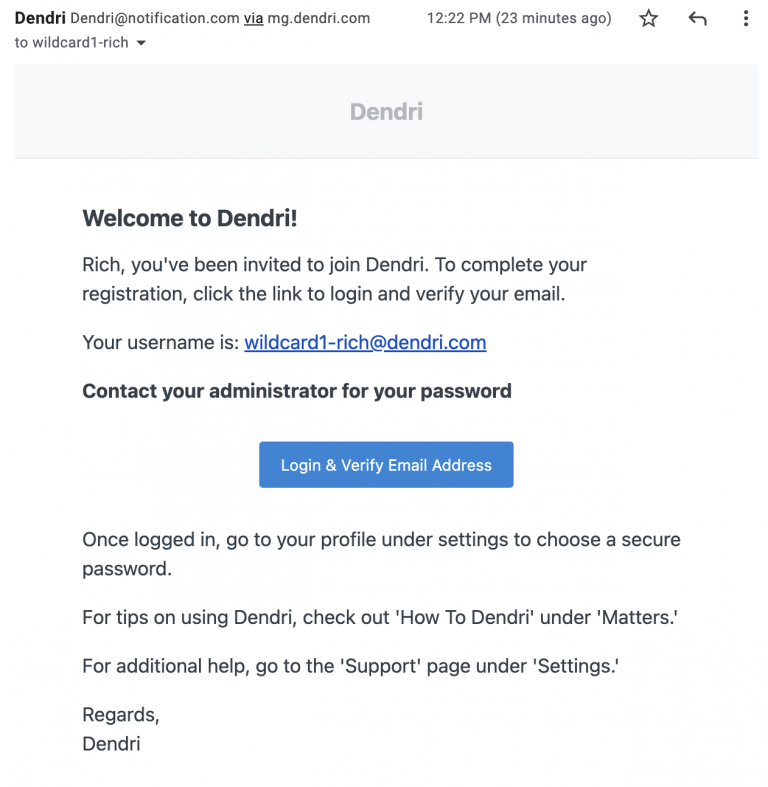The height and width of the screenshot is (787, 768).
Task: Click Login & Verify Email Address button
Action: pos(386,465)
